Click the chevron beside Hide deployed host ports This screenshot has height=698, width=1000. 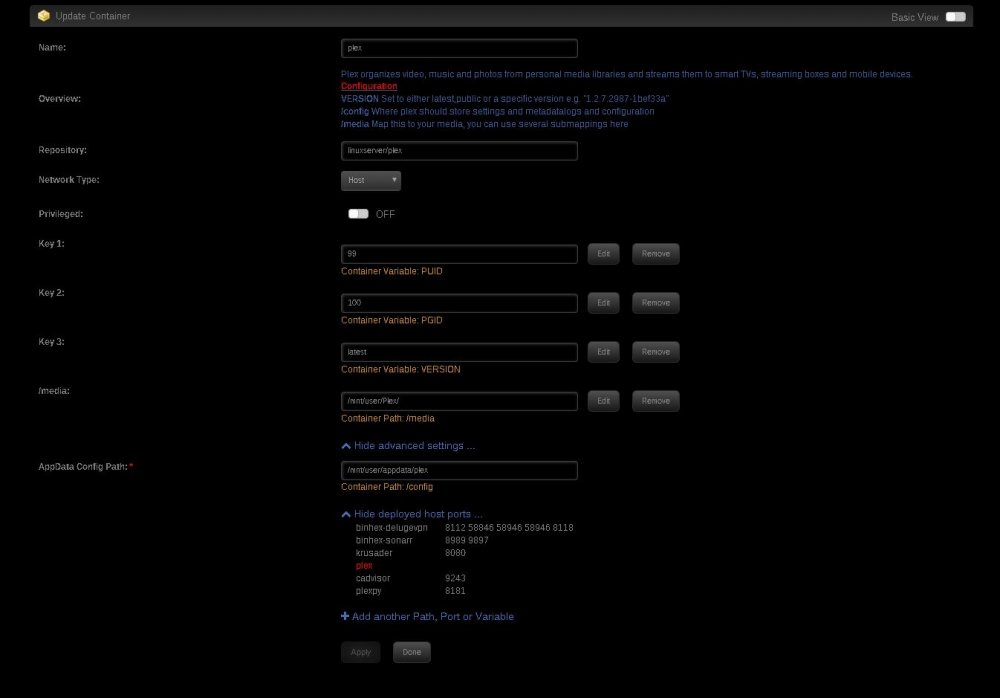(346, 514)
